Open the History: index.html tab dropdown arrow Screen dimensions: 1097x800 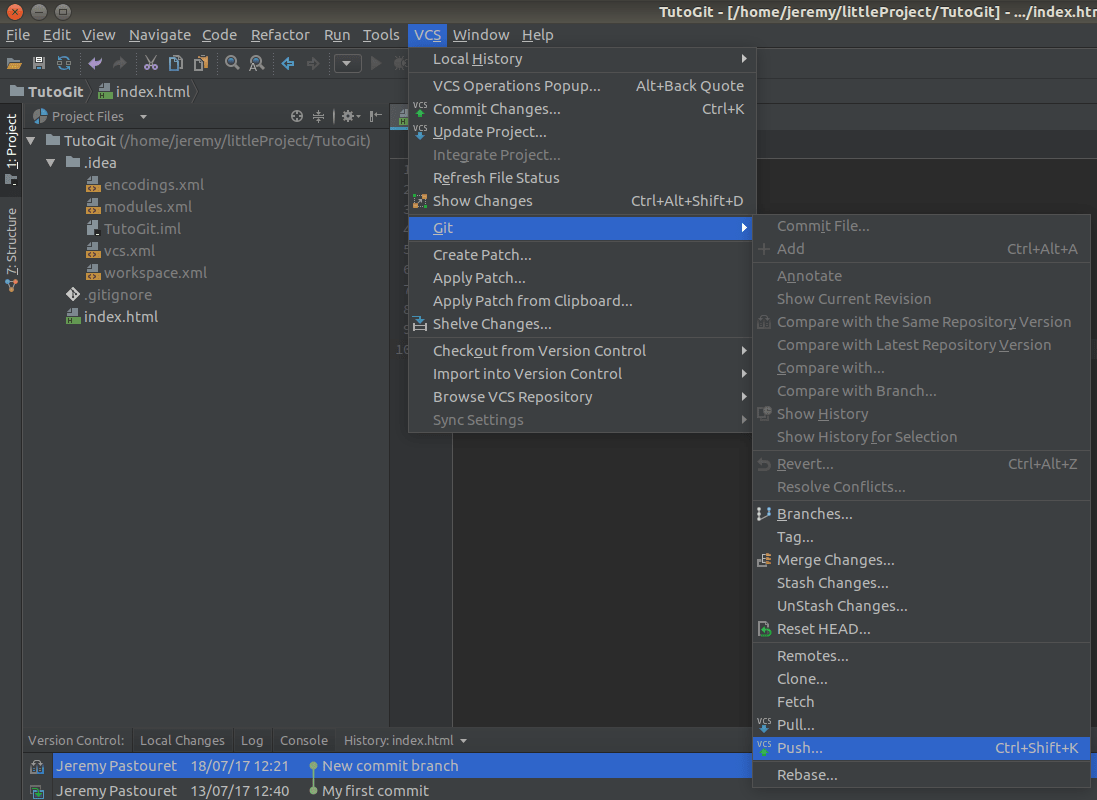point(464,741)
